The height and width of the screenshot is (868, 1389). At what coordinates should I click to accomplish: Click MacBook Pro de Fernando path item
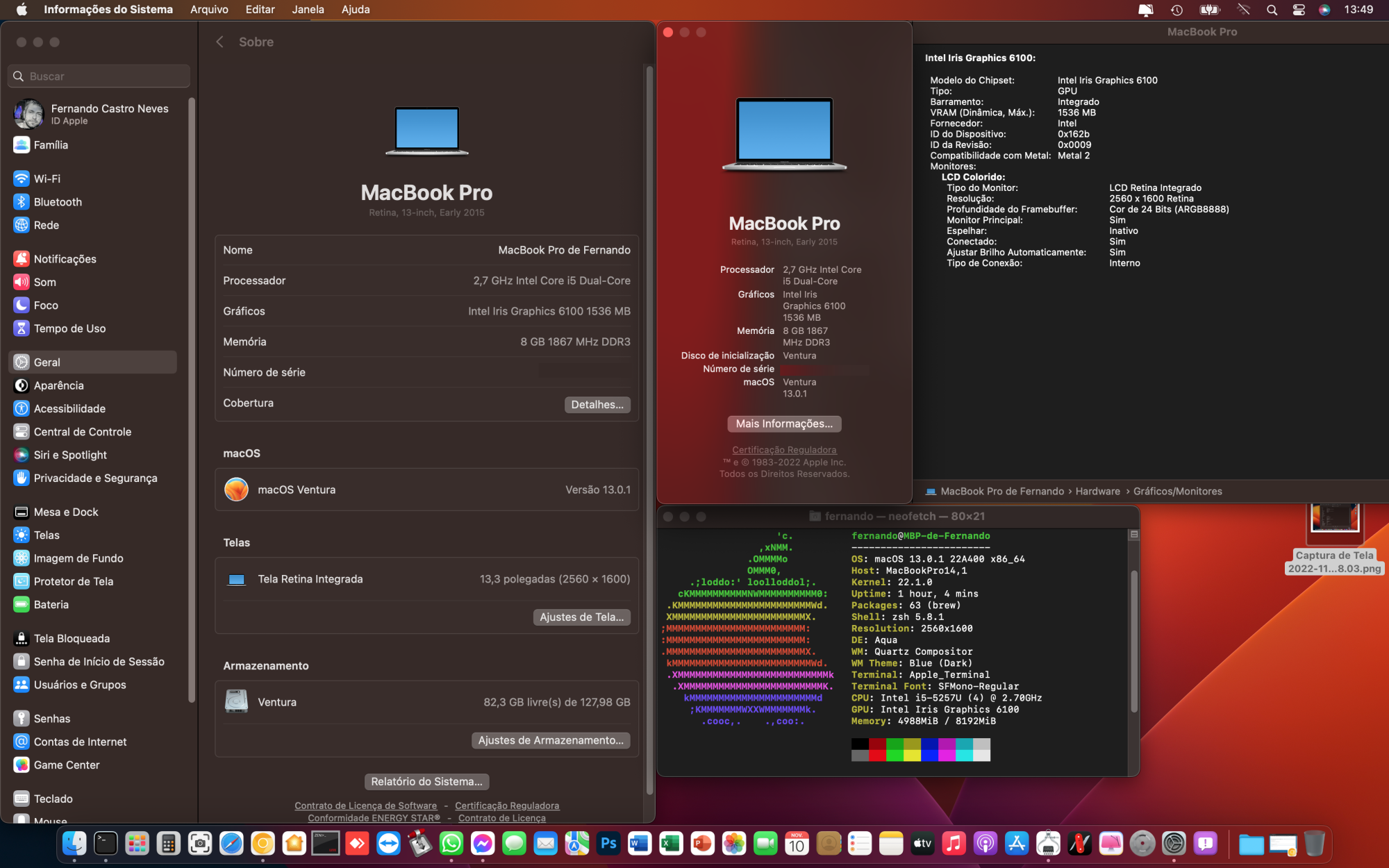[995, 492]
